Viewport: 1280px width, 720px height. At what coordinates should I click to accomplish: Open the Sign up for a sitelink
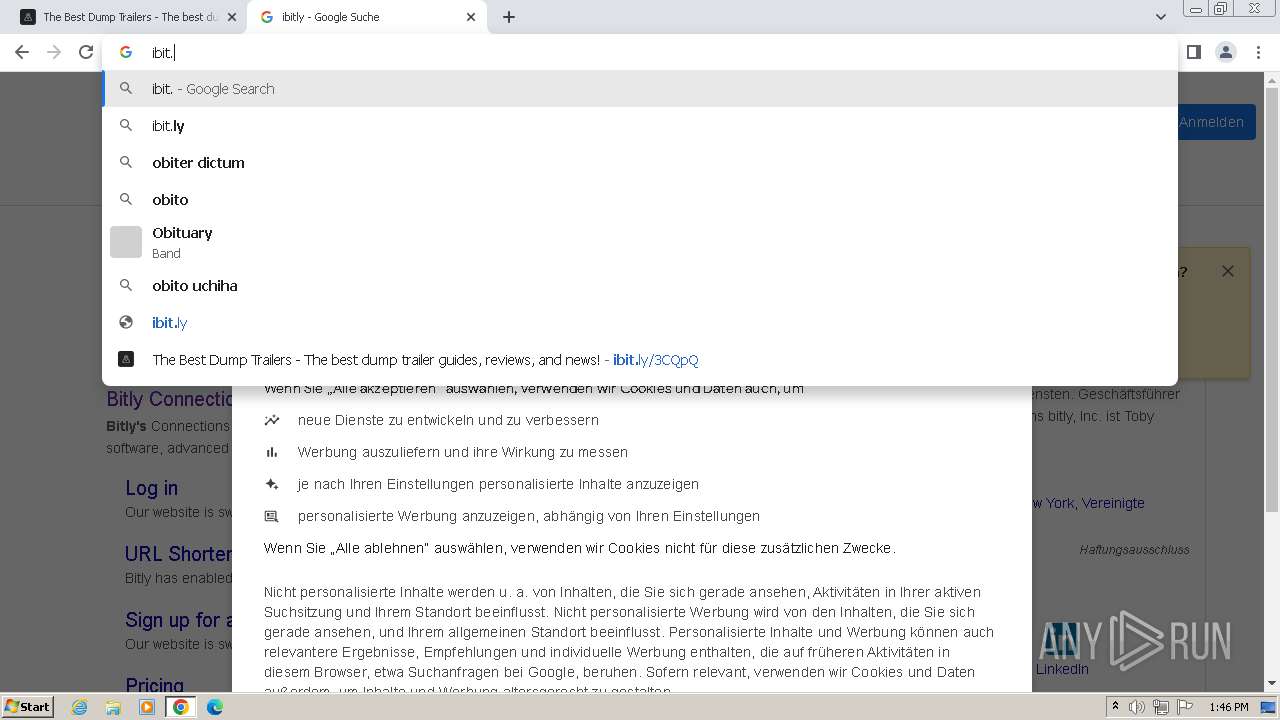pos(178,620)
